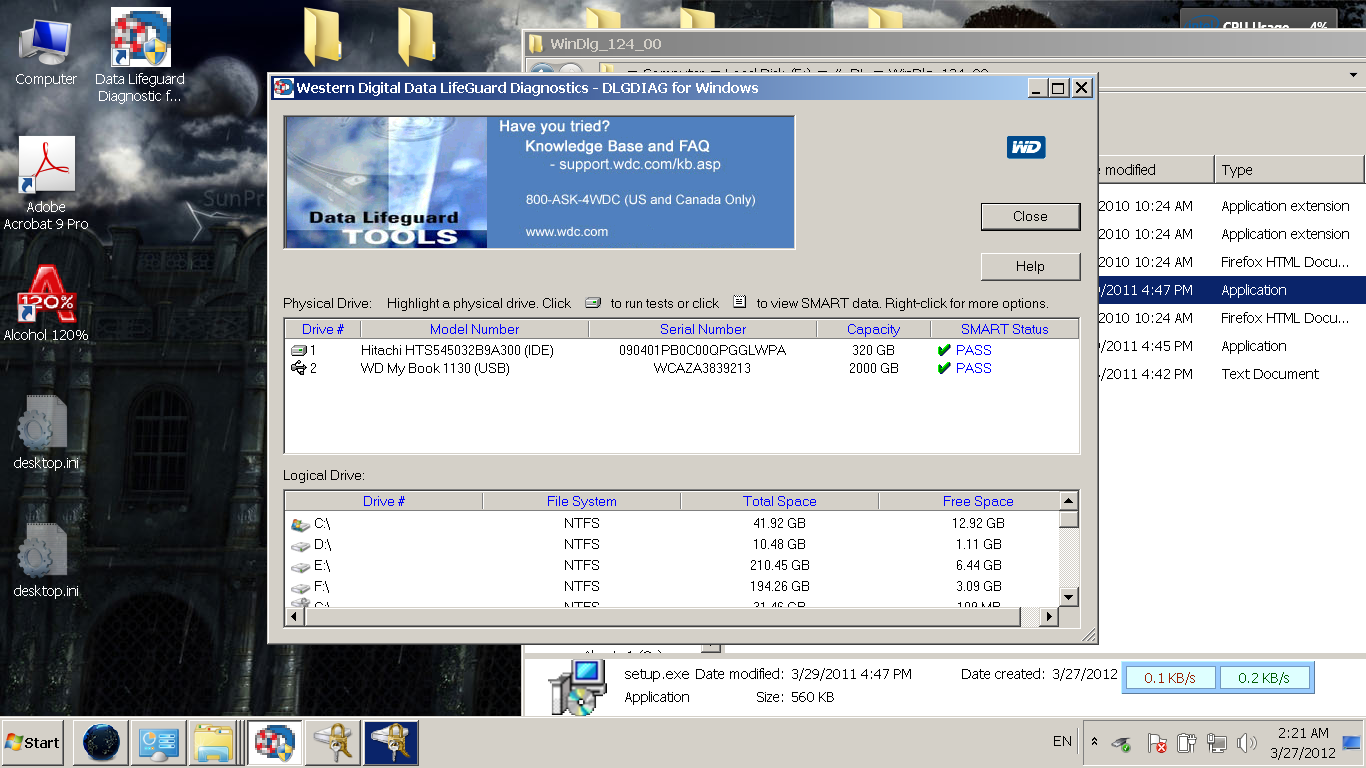Image resolution: width=1366 pixels, height=768 pixels.
Task: Click the DLGDIAG title bar application icon
Action: pyautogui.click(x=283, y=88)
